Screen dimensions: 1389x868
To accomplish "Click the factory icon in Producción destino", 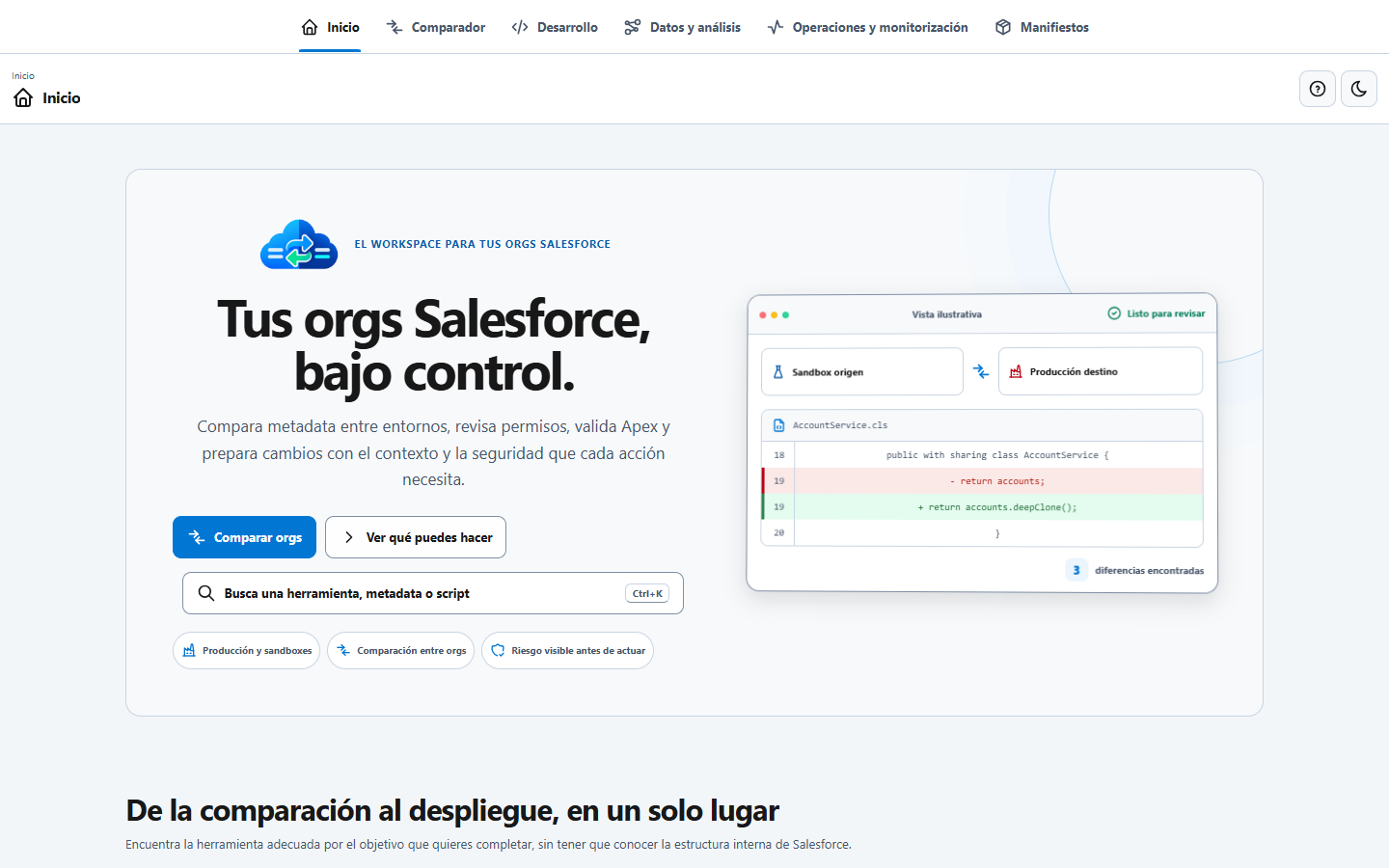I will pos(1016,371).
